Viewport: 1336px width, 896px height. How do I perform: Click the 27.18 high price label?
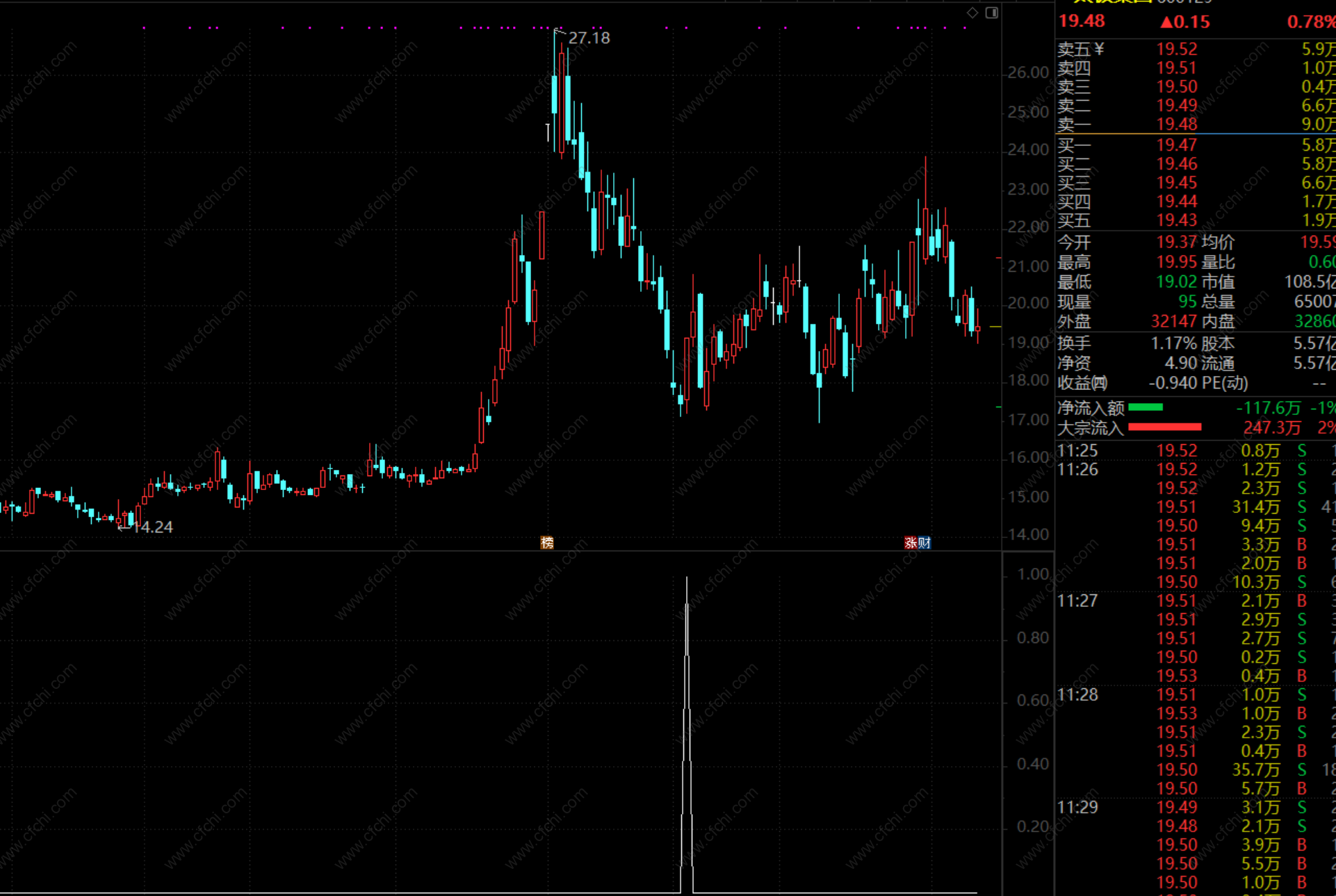pos(589,38)
